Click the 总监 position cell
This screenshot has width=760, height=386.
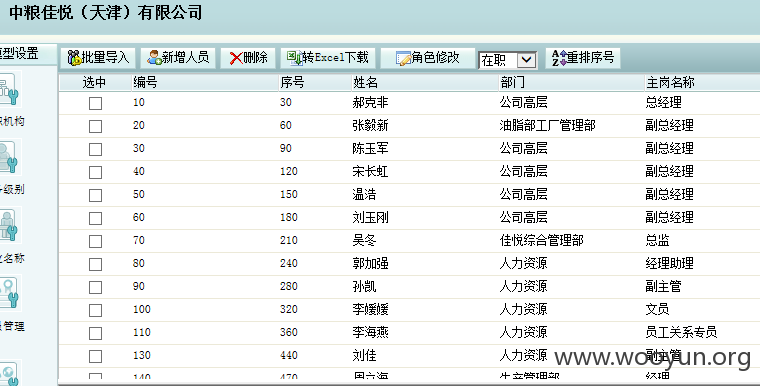(x=657, y=241)
